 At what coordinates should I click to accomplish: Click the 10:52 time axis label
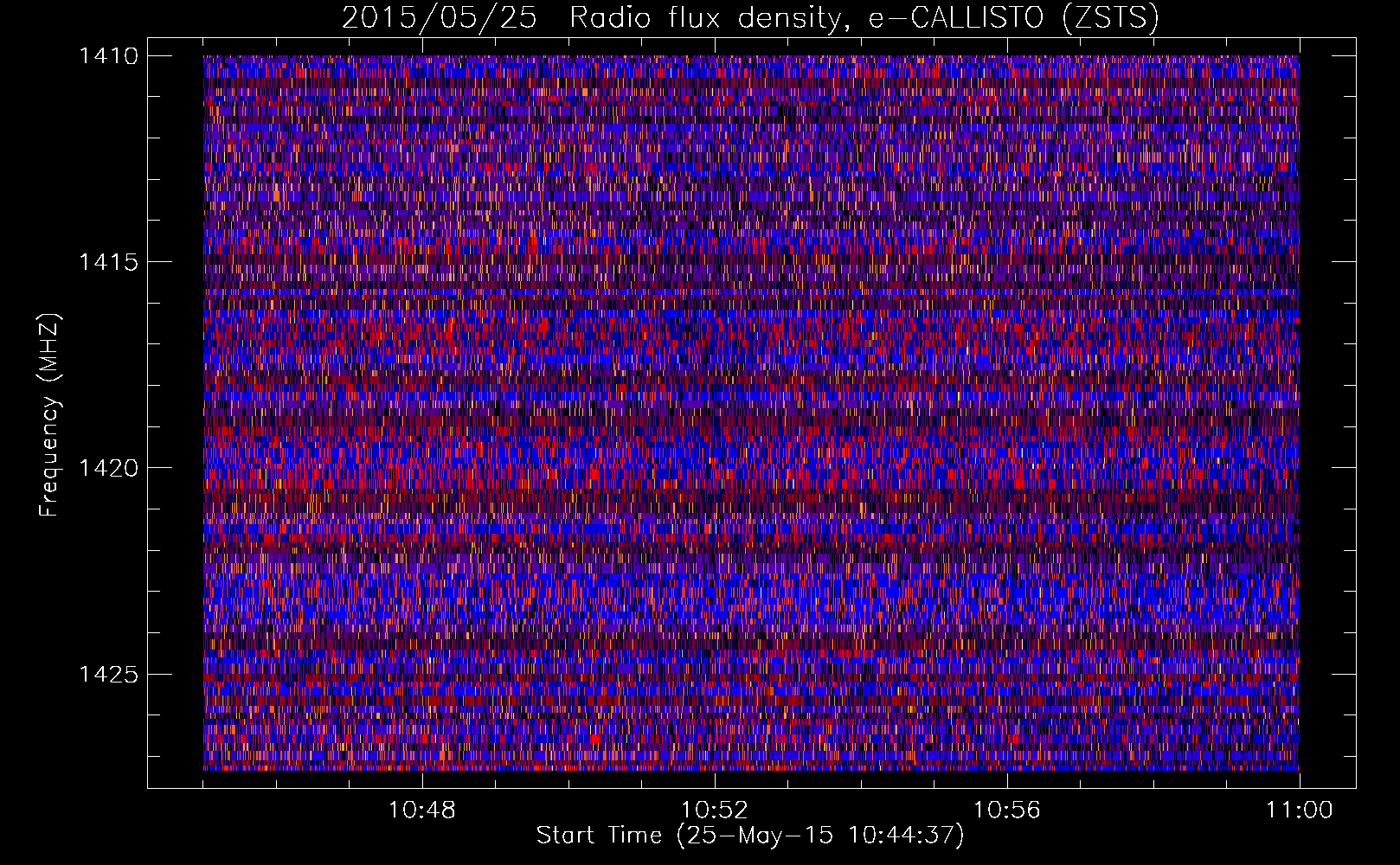pyautogui.click(x=715, y=811)
